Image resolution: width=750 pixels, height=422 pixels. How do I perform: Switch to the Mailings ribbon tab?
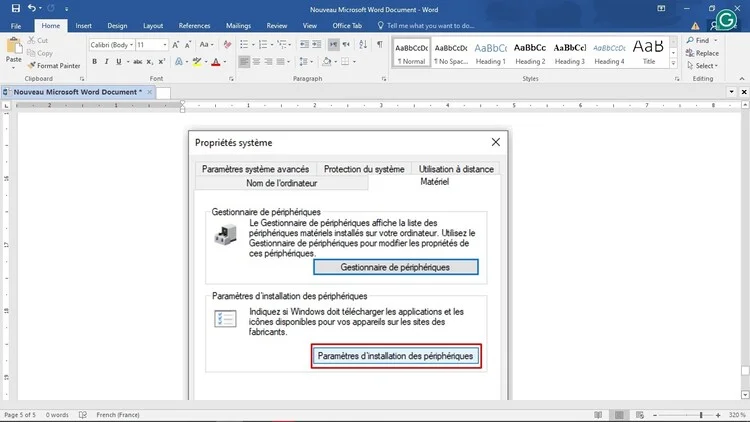coord(241,25)
